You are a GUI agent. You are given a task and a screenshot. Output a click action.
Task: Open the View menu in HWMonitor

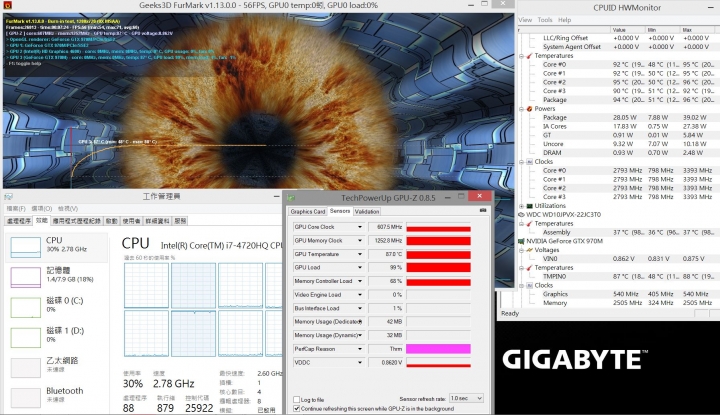pos(525,20)
